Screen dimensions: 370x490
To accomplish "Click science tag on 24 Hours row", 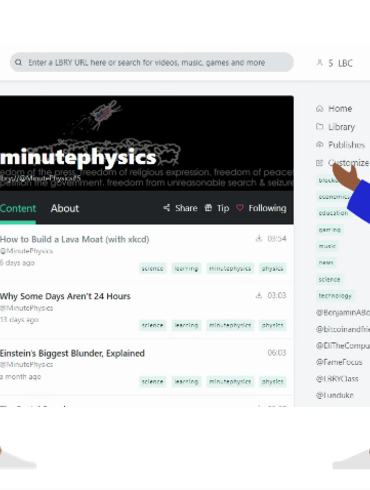I will click(x=153, y=325).
